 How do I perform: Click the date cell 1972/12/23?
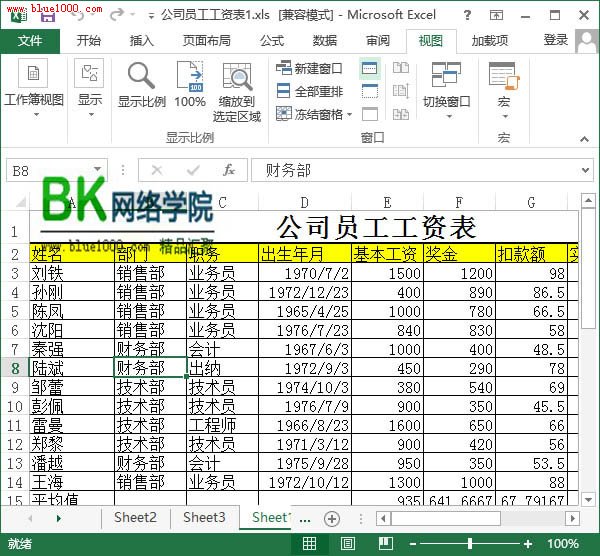[x=305, y=292]
